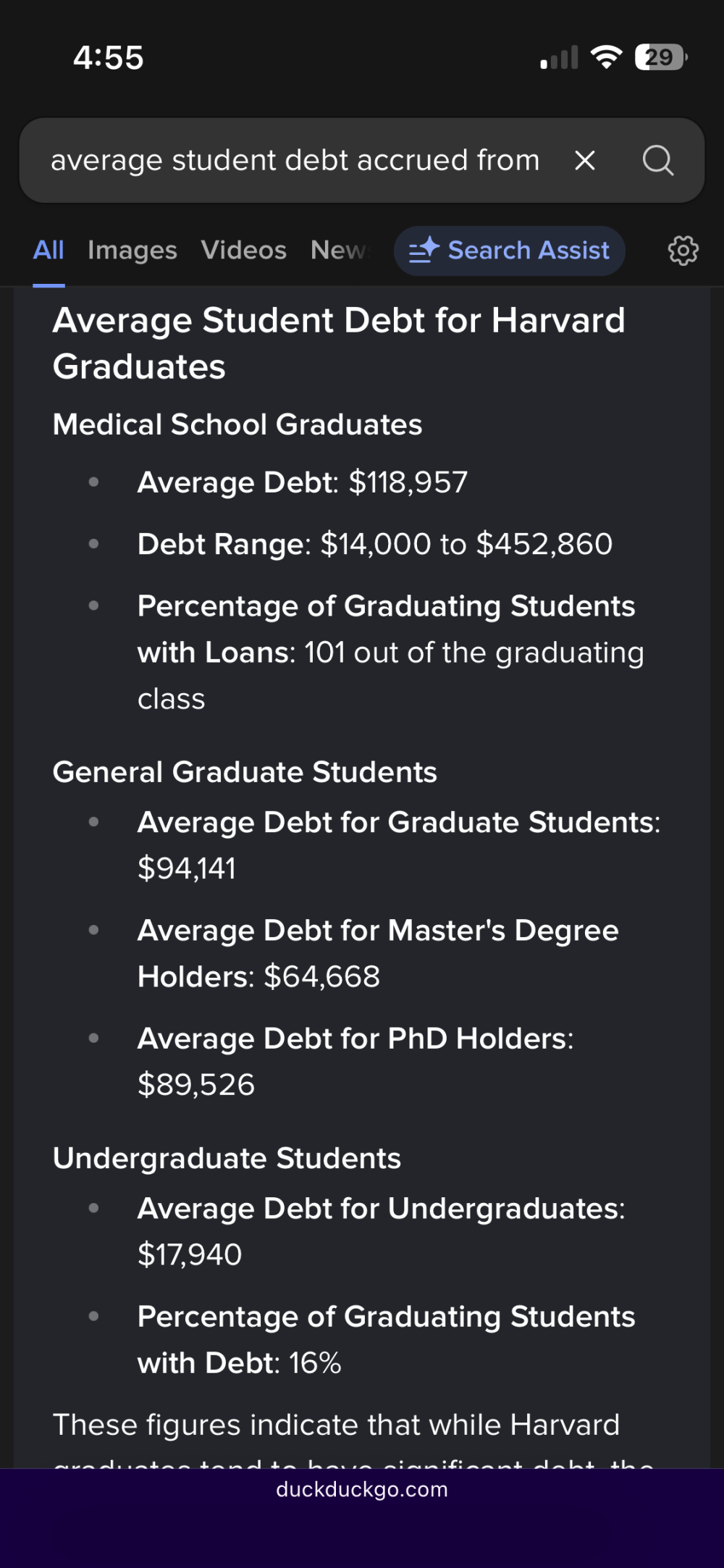Tap the General Graduate Students subheading

(x=245, y=772)
